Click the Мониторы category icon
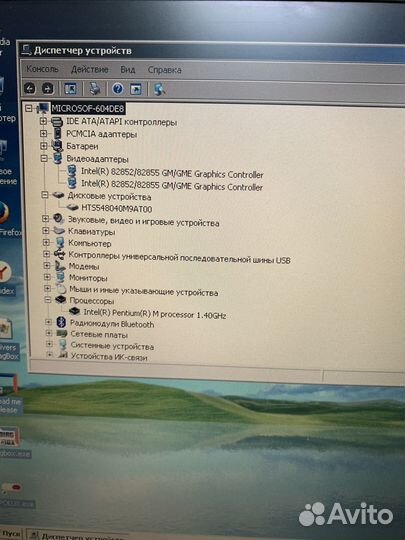 pyautogui.click(x=61, y=277)
